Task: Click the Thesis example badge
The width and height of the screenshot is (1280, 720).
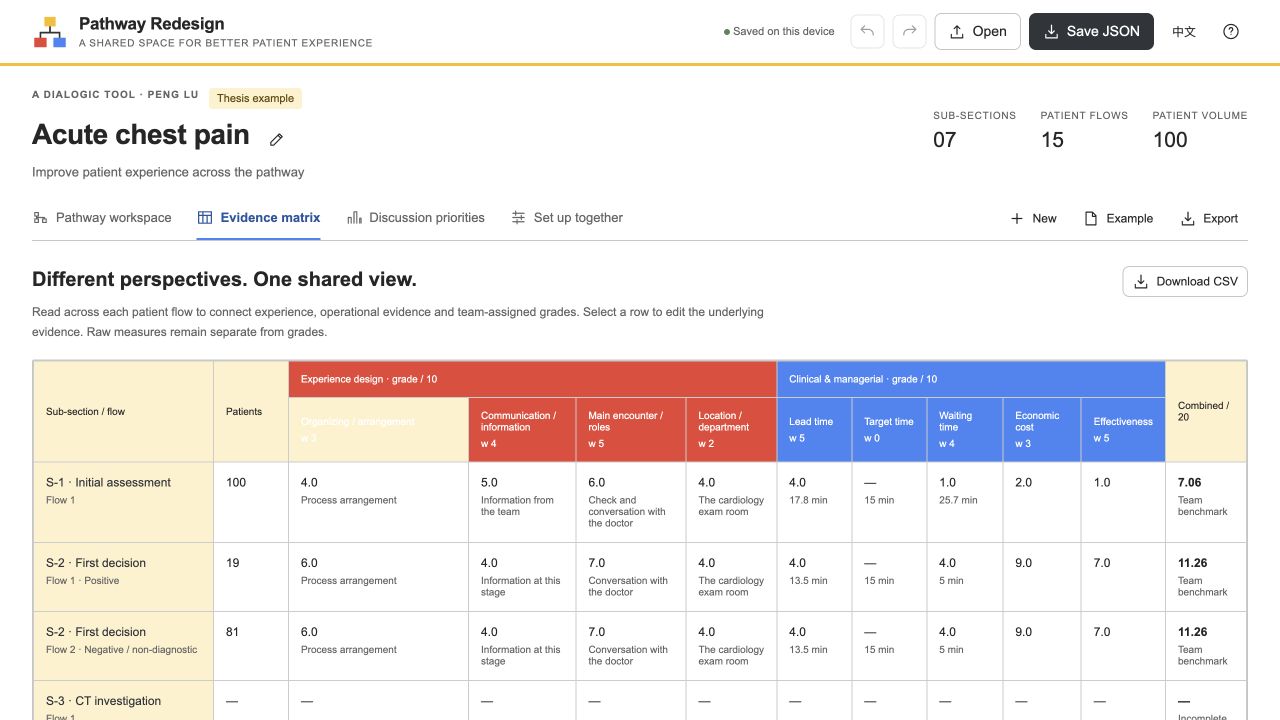Action: 255,98
